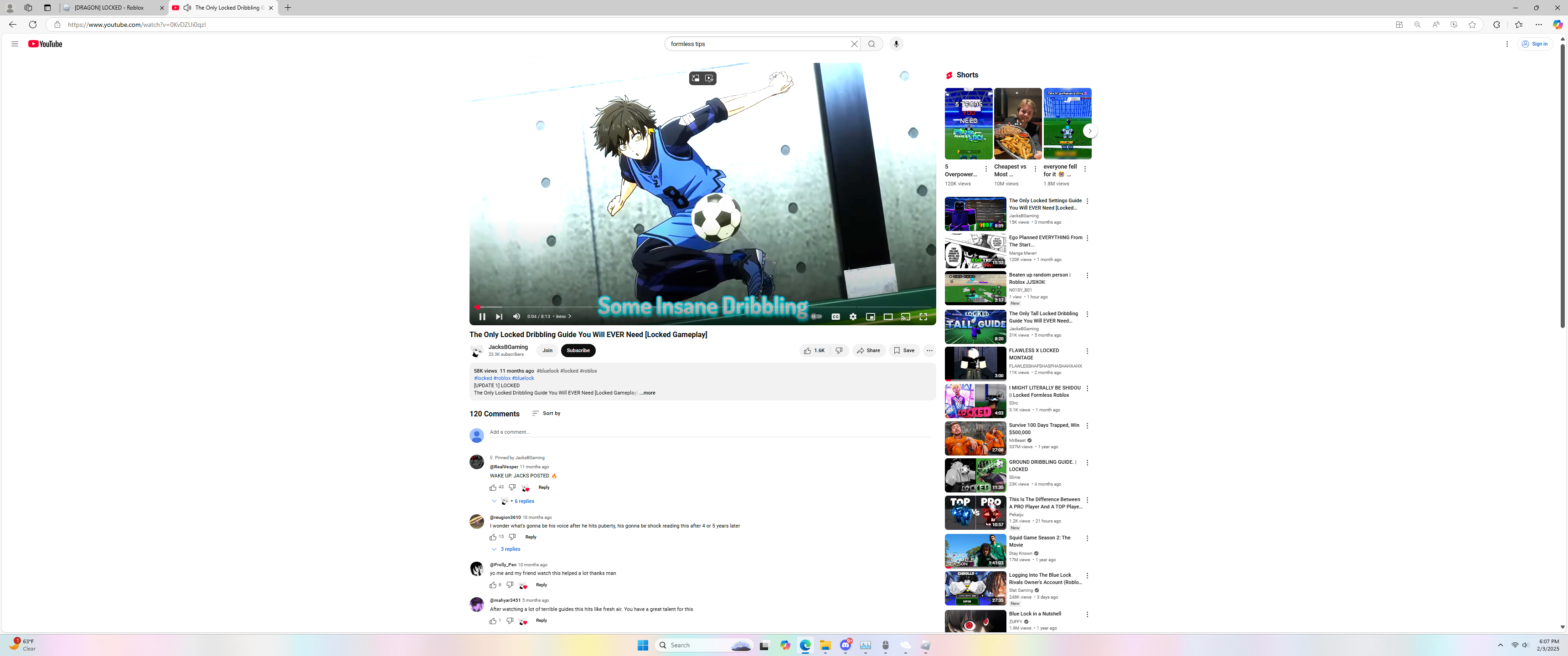Enter fullscreen on the video
The height and width of the screenshot is (656, 1568).
point(923,317)
